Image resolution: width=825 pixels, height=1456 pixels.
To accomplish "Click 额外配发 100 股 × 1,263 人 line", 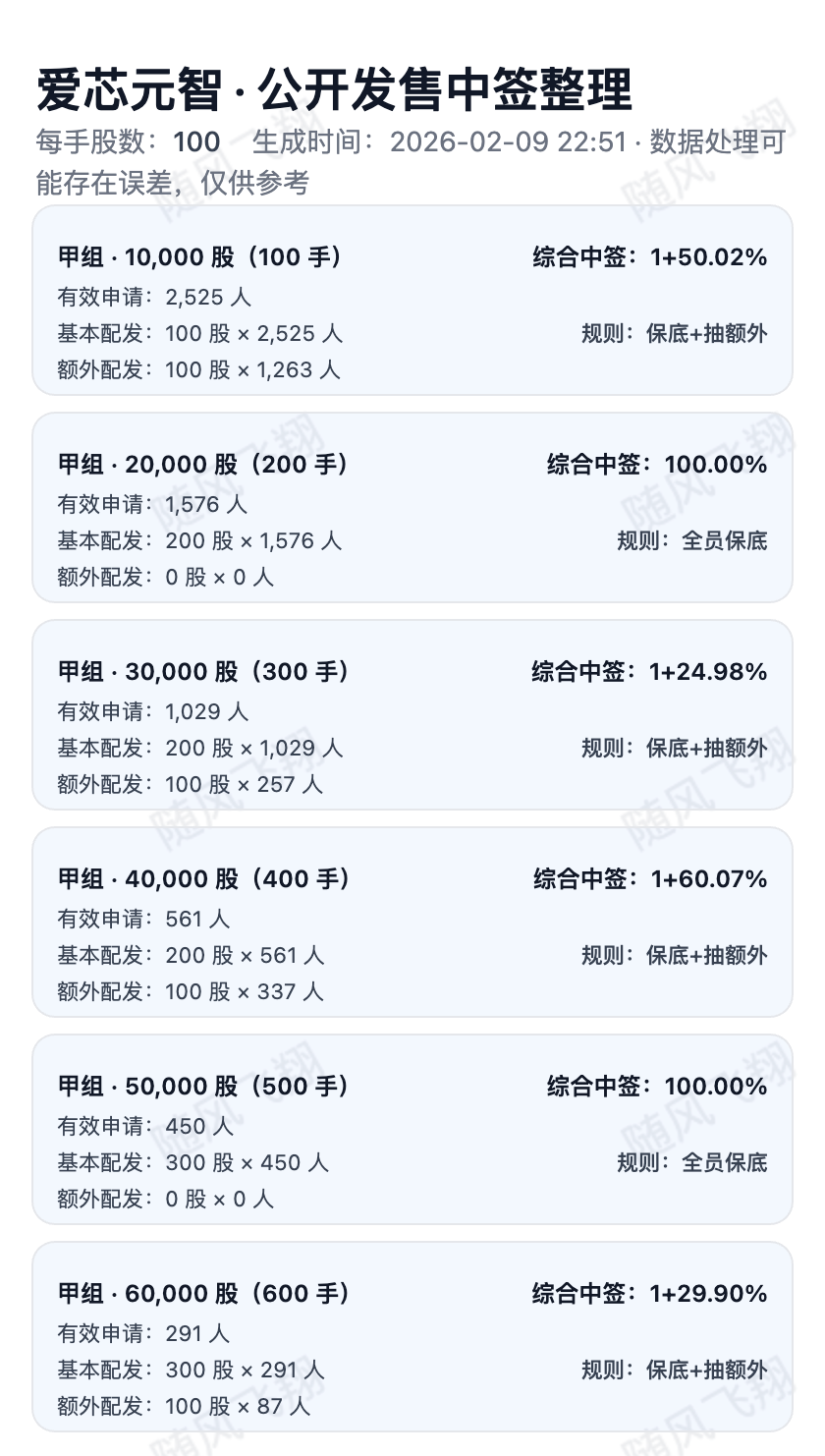I will click(x=198, y=369).
